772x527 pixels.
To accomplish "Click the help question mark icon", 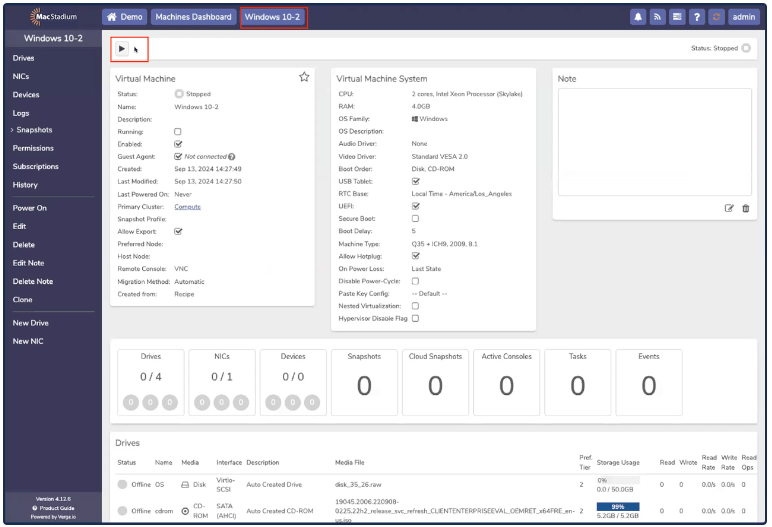I will click(697, 17).
